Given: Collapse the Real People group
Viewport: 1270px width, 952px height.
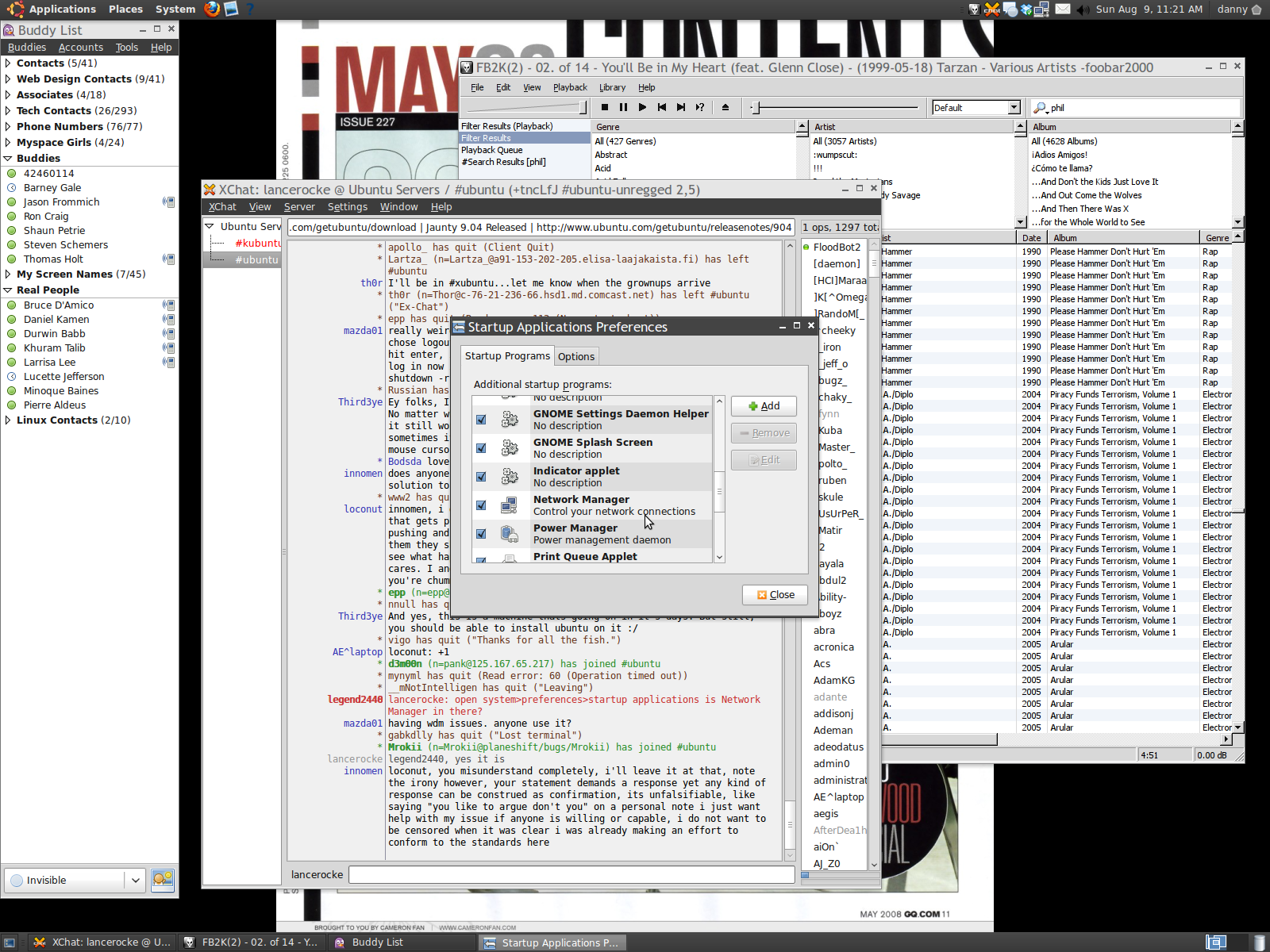Looking at the screenshot, I should (x=8, y=290).
